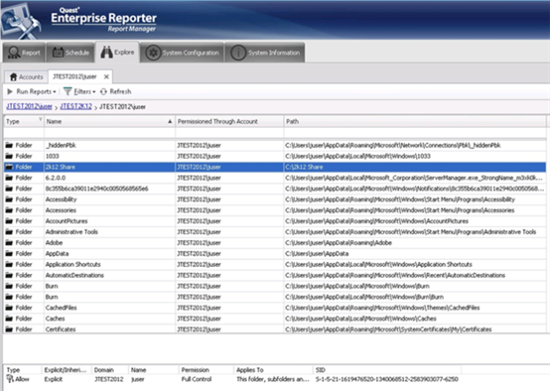The height and width of the screenshot is (391, 550).
Task: Click the SID value in permissions row
Action: tap(387, 379)
